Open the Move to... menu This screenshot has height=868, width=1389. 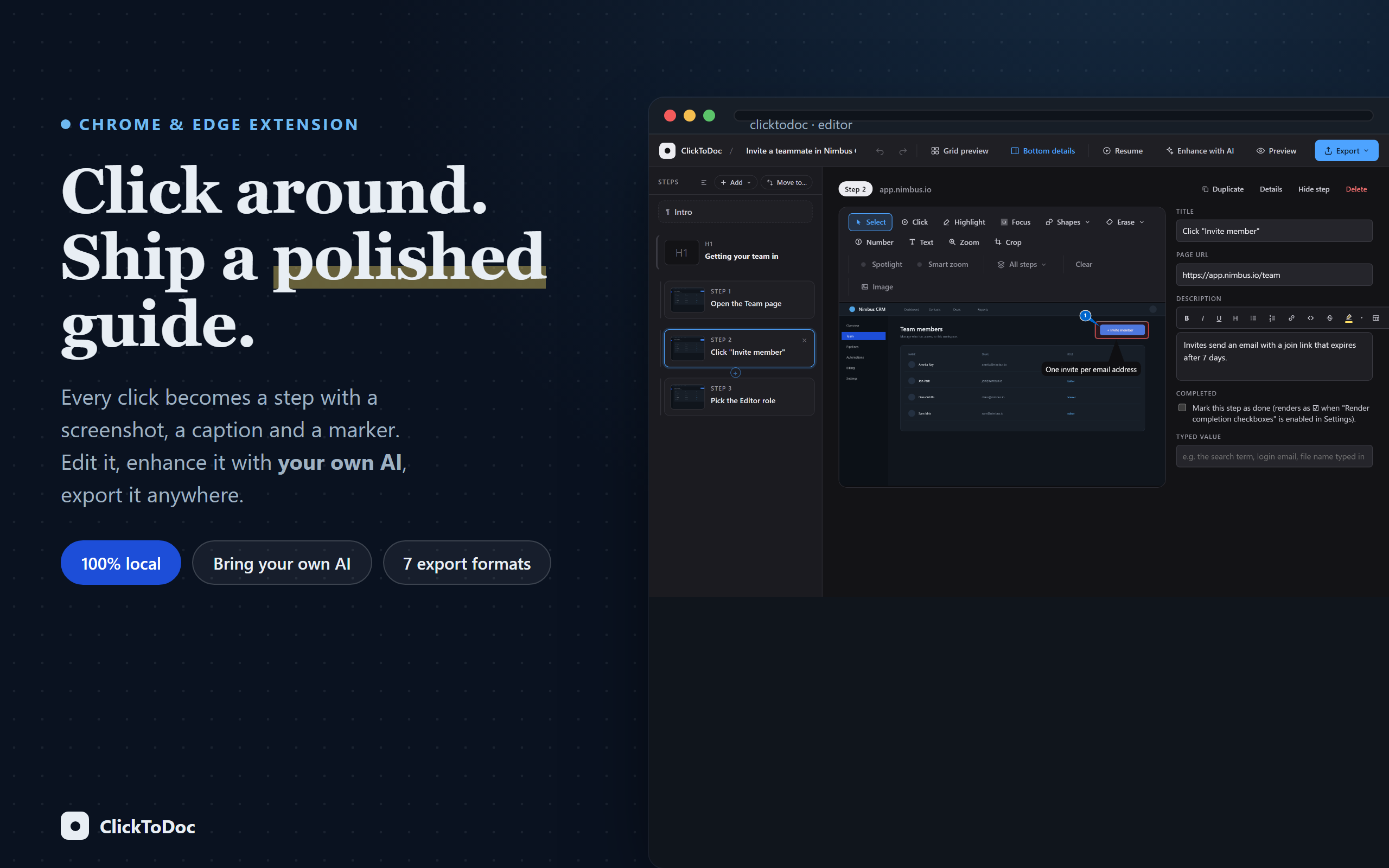click(786, 183)
